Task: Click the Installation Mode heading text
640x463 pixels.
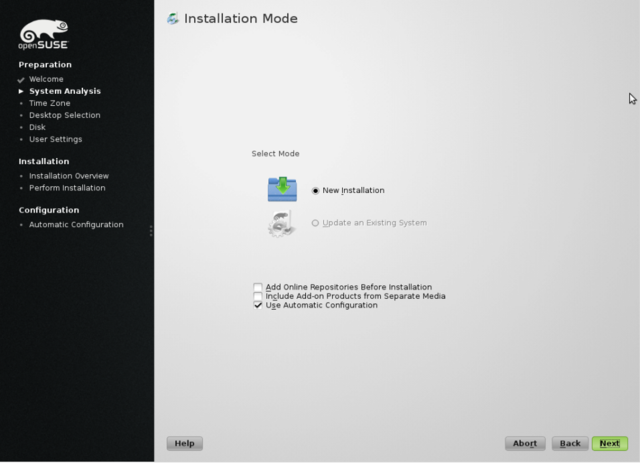Action: (x=241, y=19)
